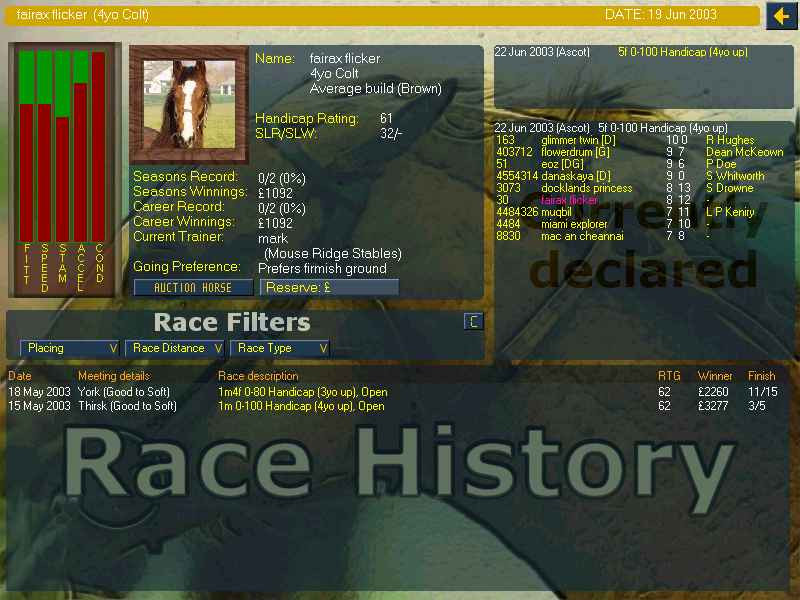Select runner mac an cheannai
800x600 pixels.
(582, 236)
